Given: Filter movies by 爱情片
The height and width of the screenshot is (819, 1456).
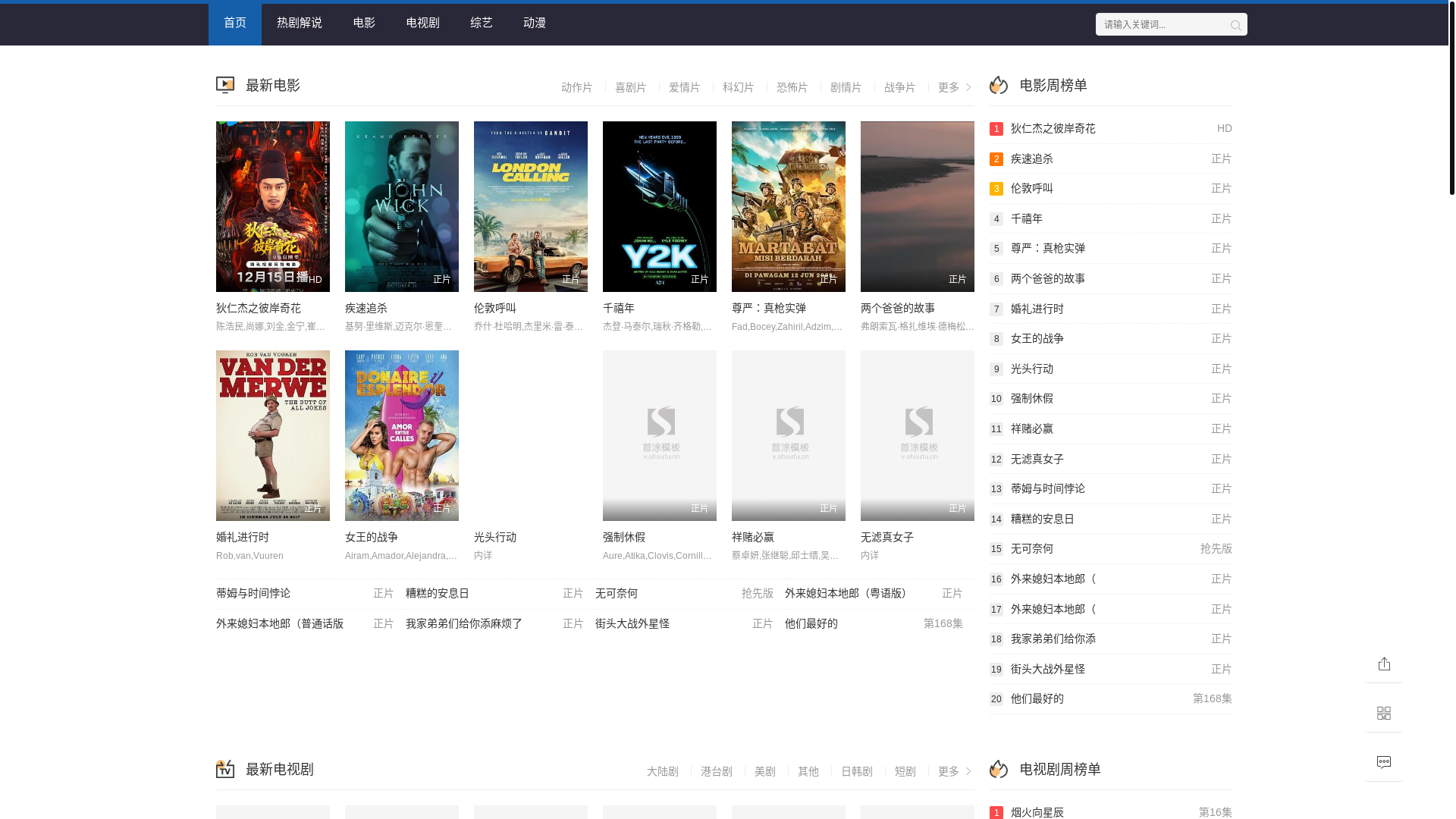Looking at the screenshot, I should [x=685, y=87].
